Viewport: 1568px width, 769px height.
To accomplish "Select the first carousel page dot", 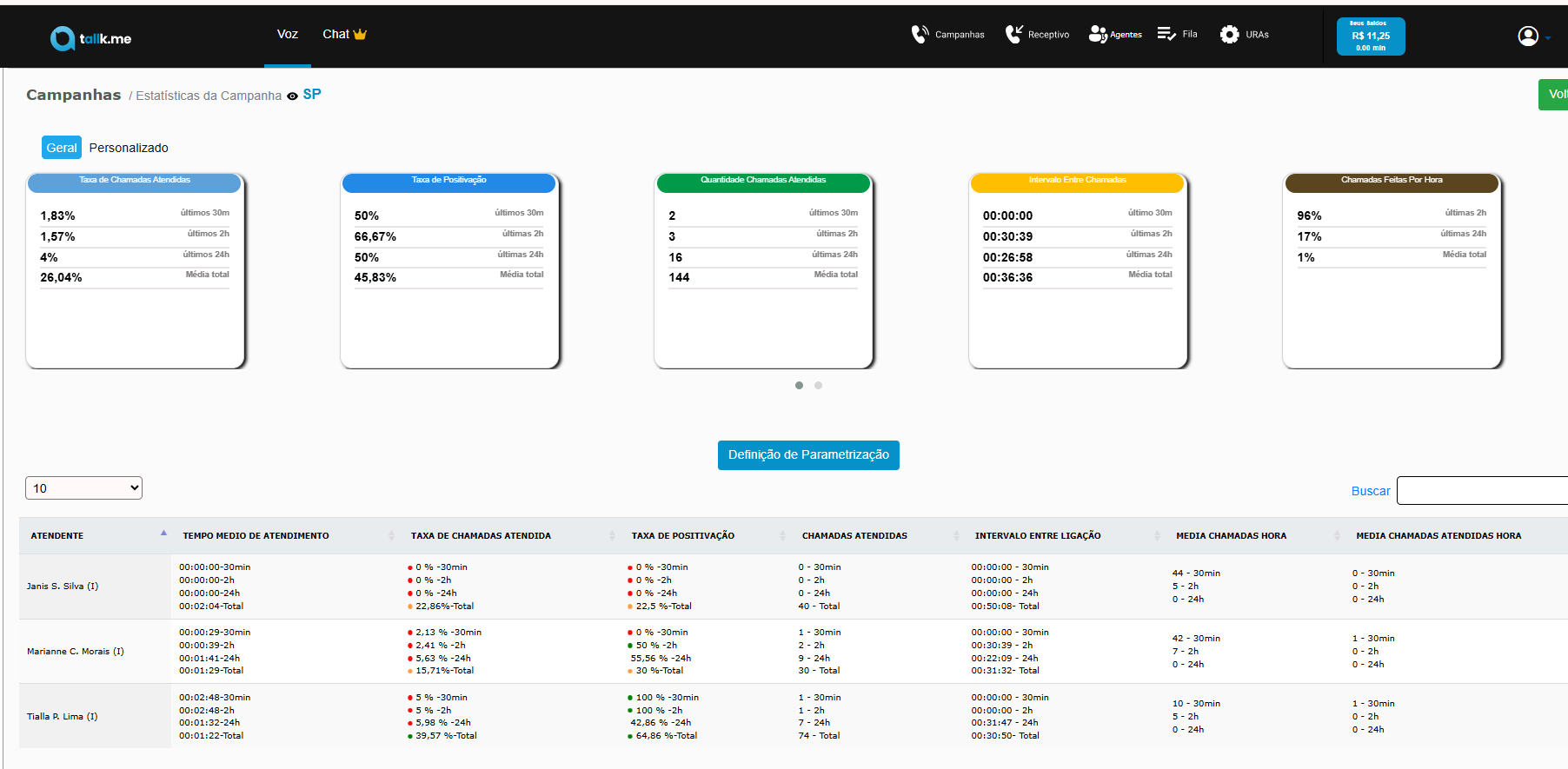I will point(799,385).
